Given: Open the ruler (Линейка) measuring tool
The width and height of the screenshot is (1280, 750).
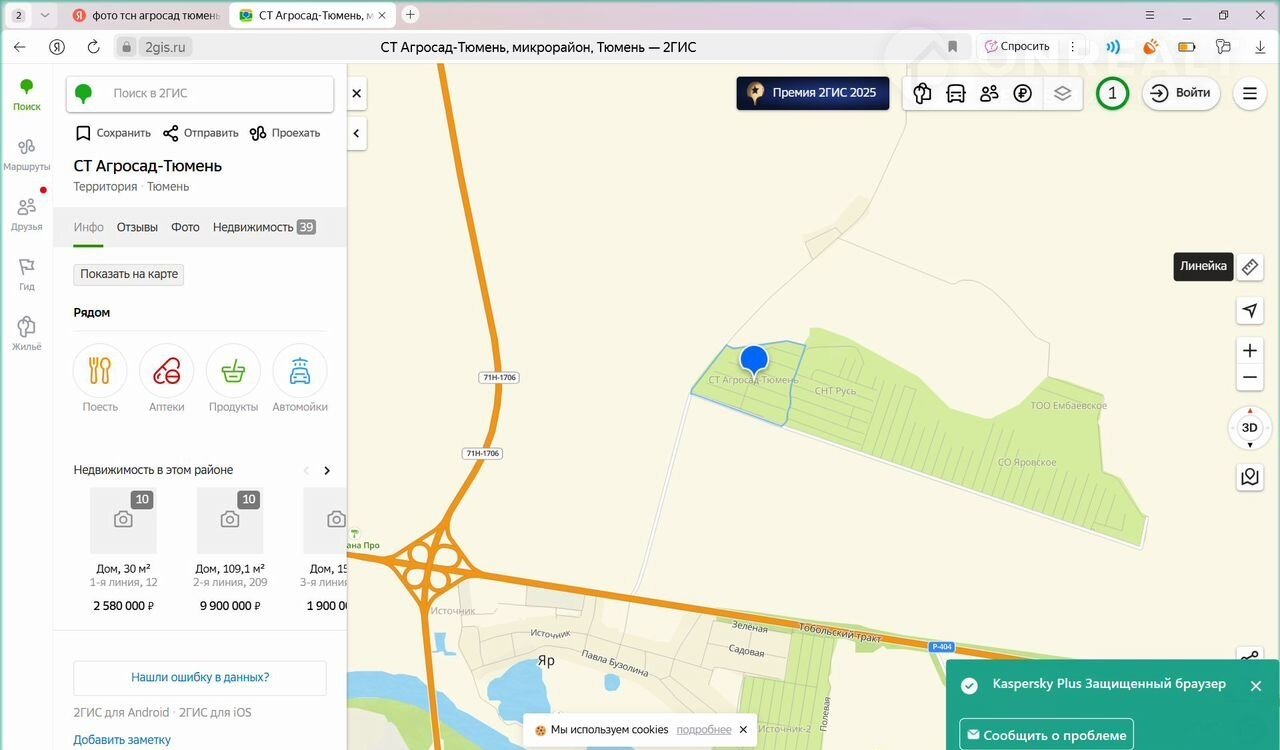Looking at the screenshot, I should point(1249,267).
